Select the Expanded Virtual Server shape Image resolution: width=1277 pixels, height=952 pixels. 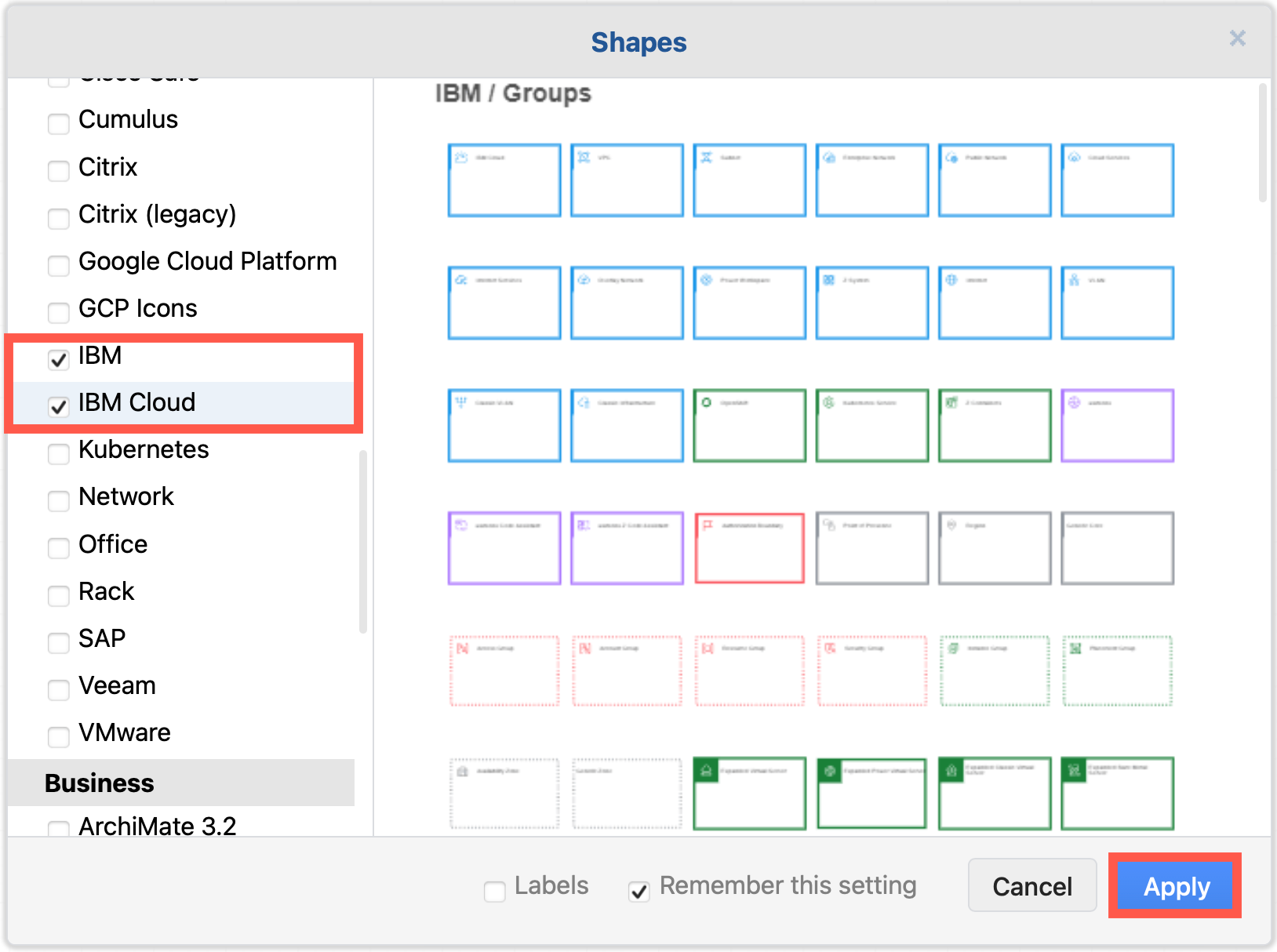point(749,793)
